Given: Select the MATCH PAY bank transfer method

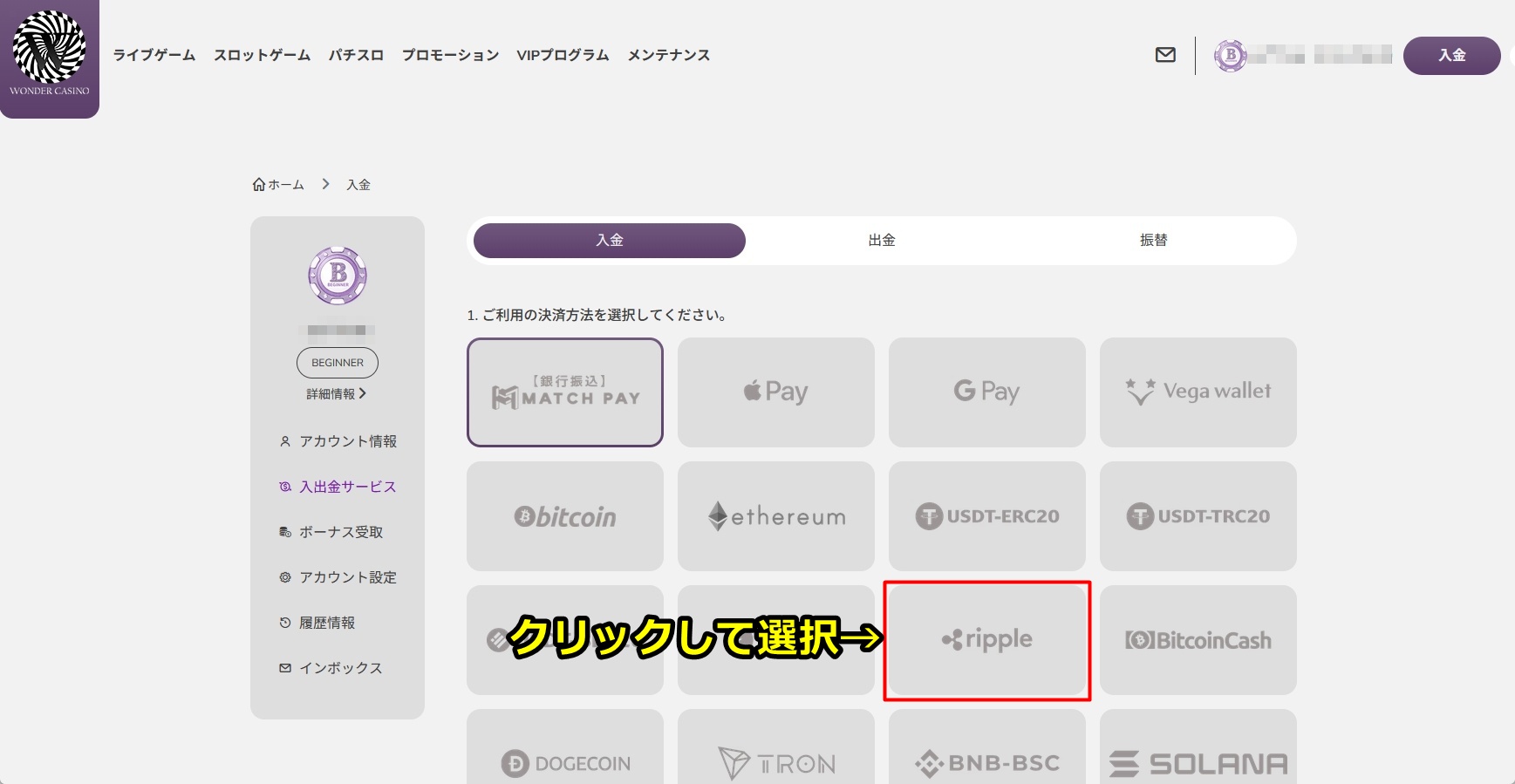Looking at the screenshot, I should 565,392.
